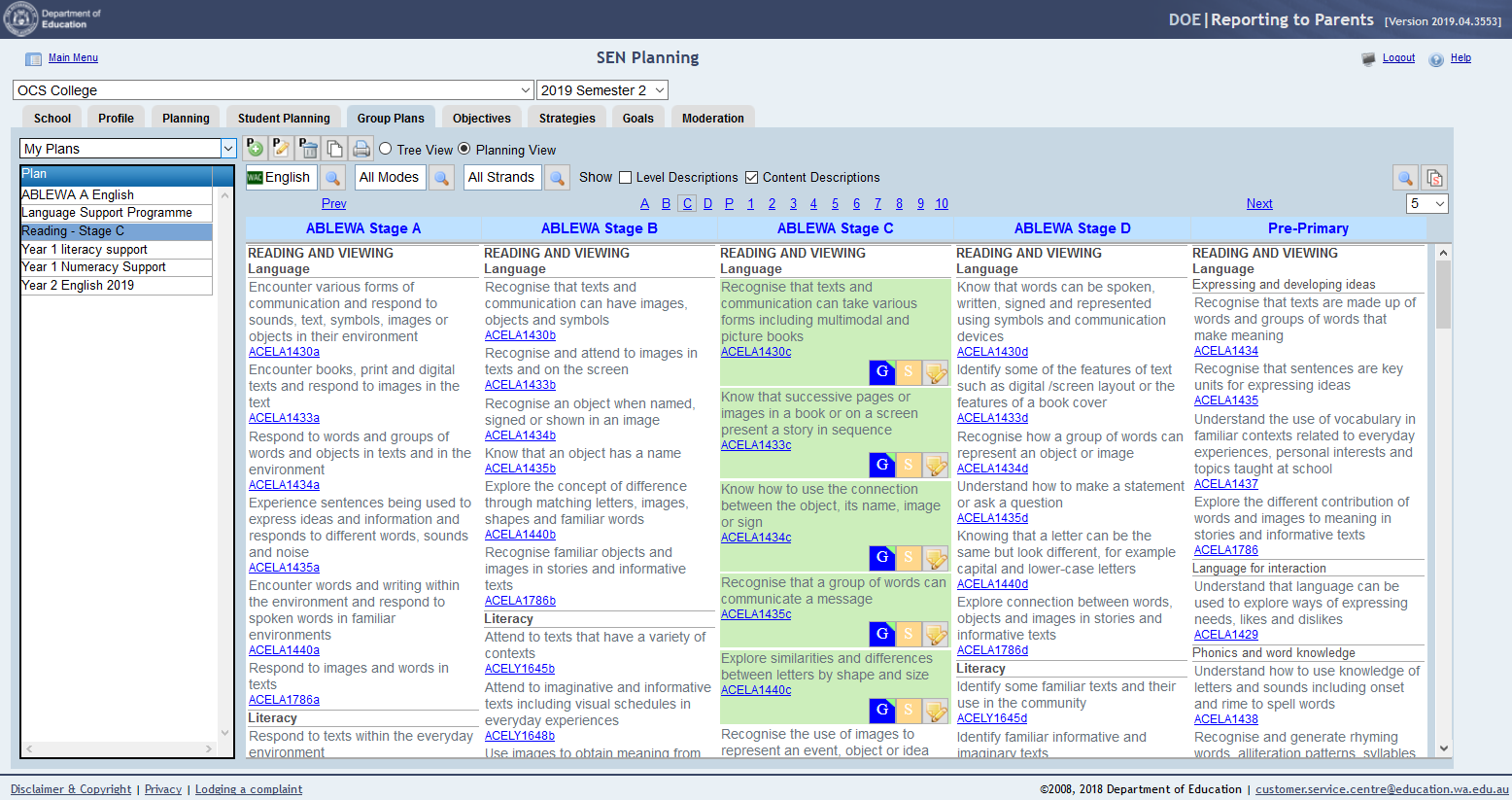Select Year 1 Numeracy Support in plan list
This screenshot has width=1512, height=800.
tap(94, 267)
